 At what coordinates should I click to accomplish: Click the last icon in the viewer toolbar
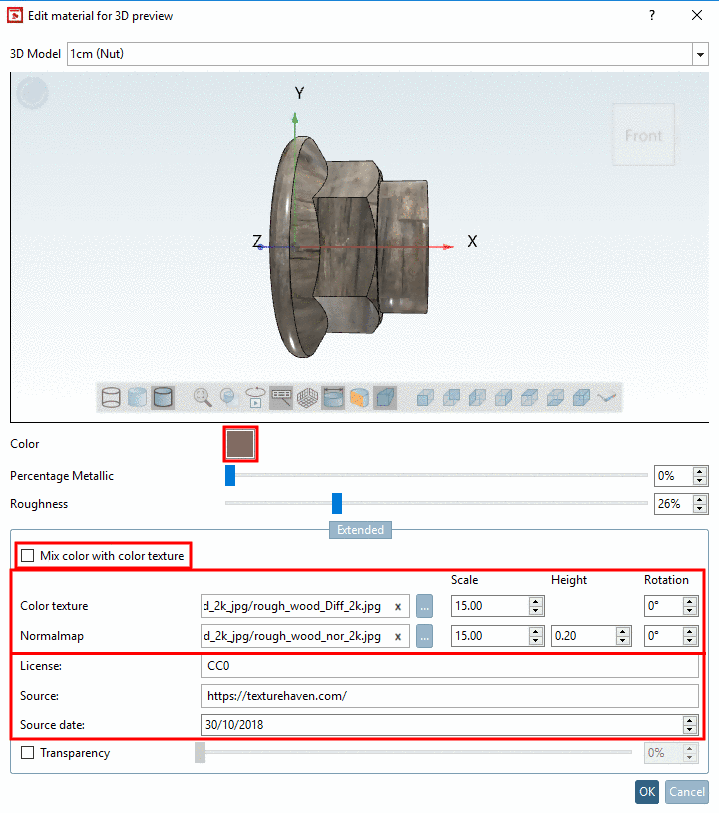(607, 397)
